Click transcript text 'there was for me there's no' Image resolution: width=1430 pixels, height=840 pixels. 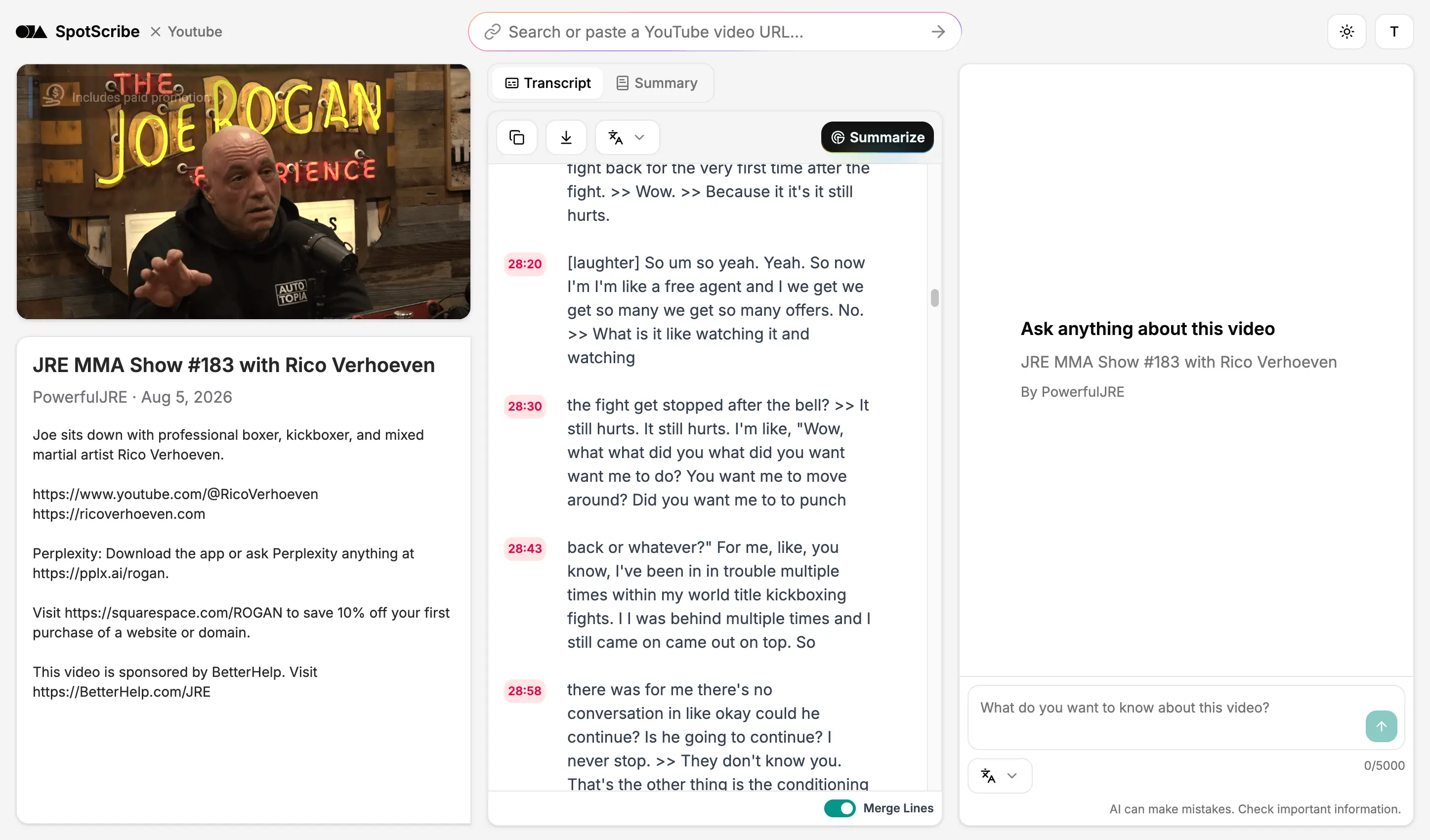pos(670,690)
